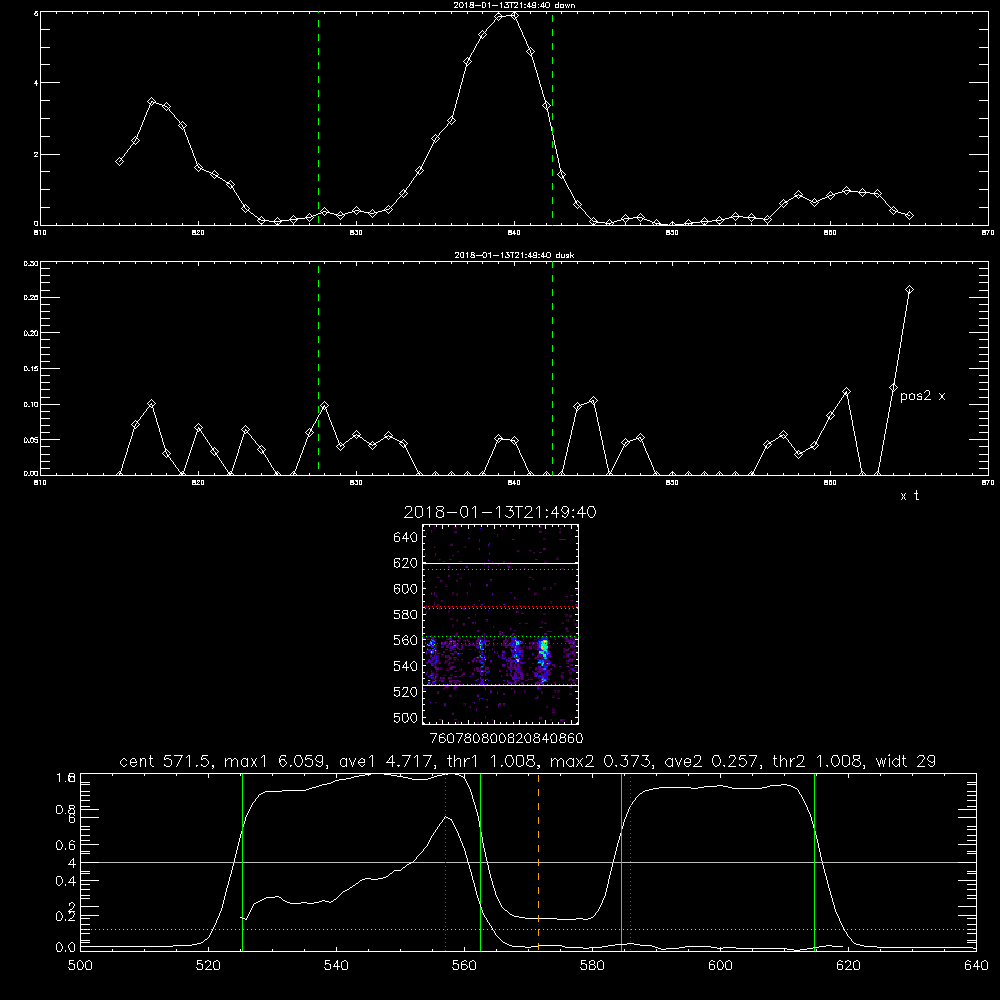The width and height of the screenshot is (1000, 1000).
Task: Click the bottom plot x-axis label 580
Action: tap(592, 966)
